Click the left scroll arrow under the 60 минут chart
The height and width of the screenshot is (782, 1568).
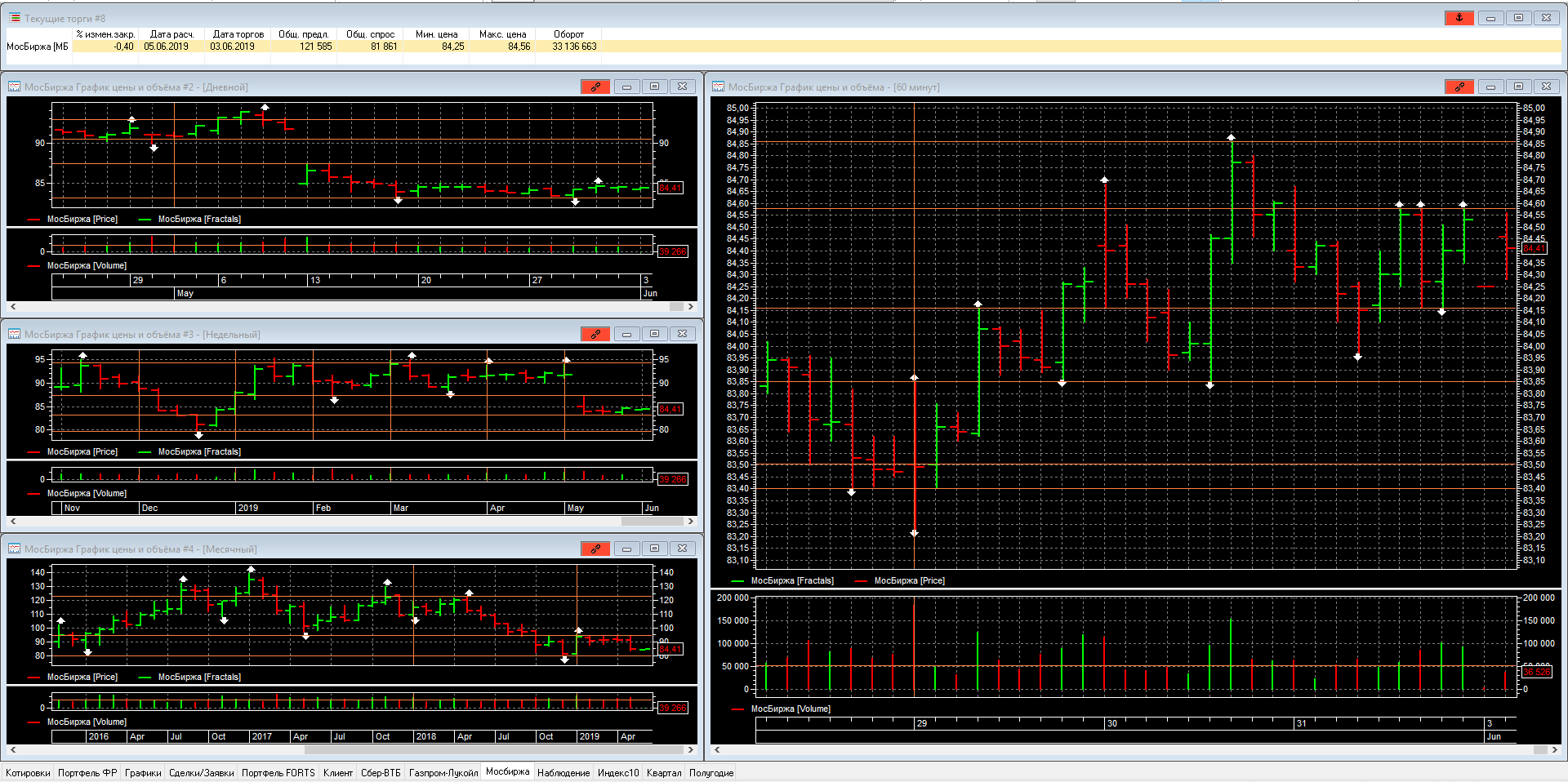tap(716, 749)
